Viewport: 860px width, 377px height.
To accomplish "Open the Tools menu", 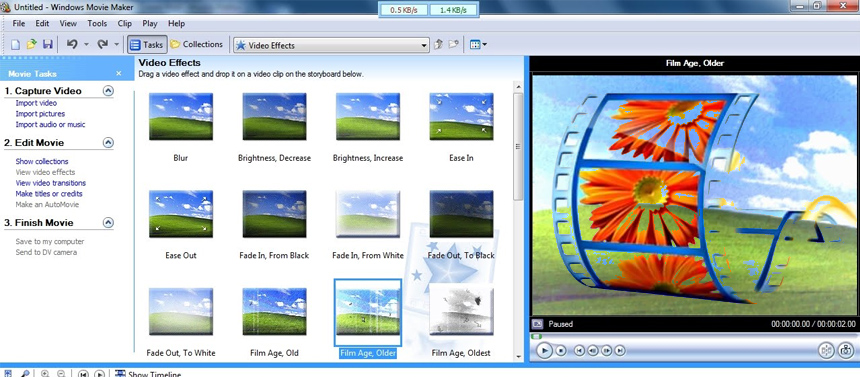I will [x=97, y=24].
